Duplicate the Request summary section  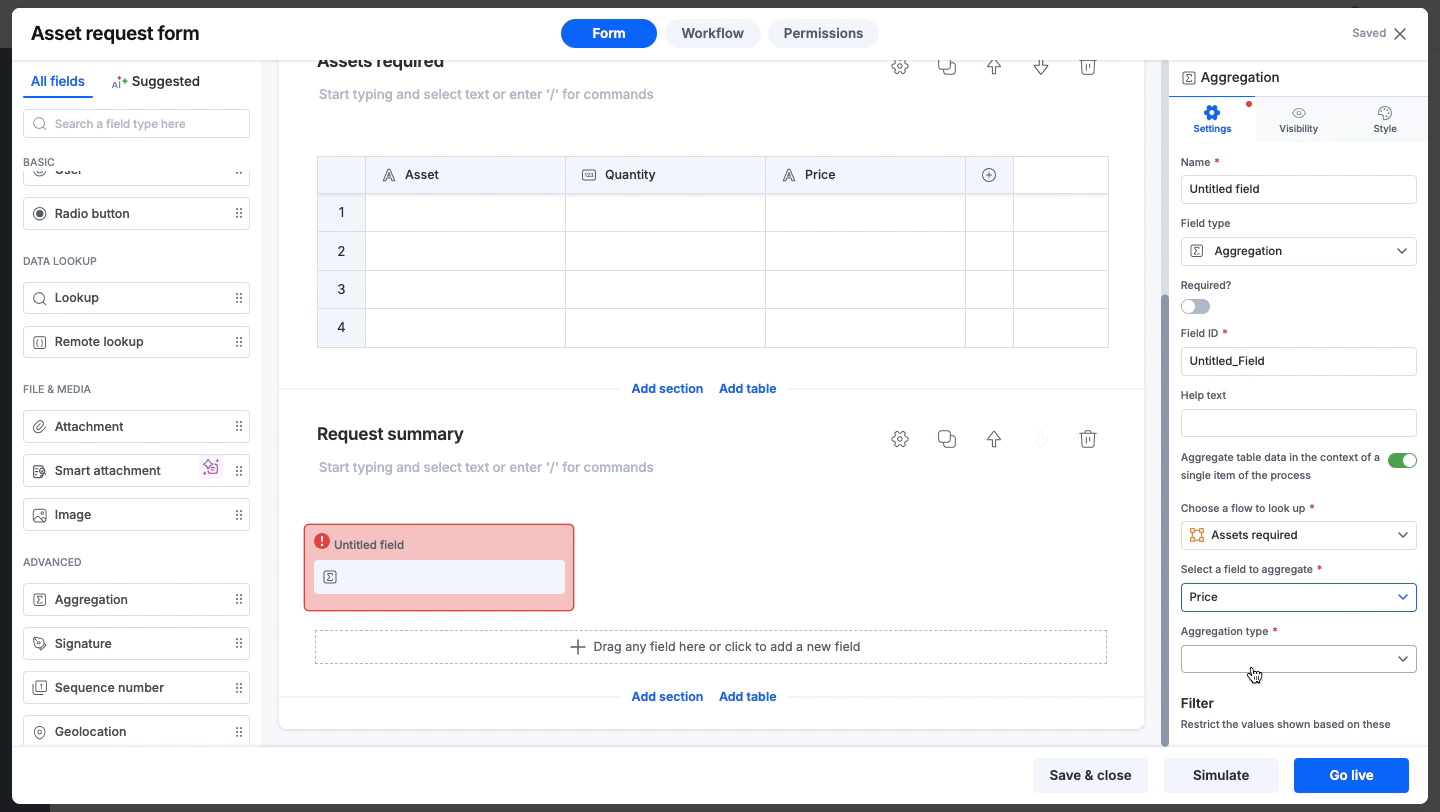click(x=947, y=439)
